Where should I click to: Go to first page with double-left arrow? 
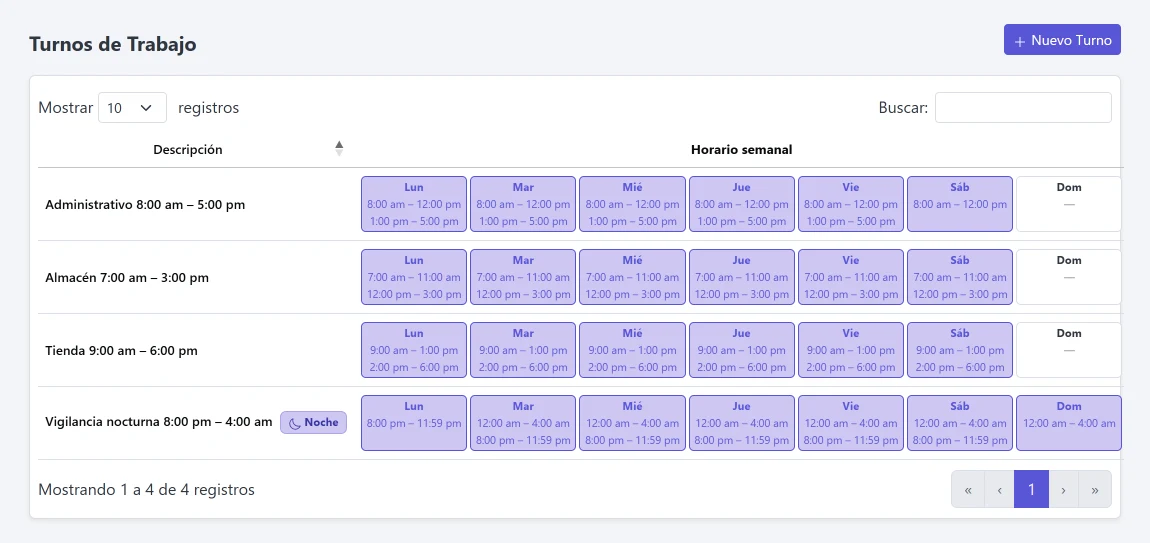click(968, 489)
